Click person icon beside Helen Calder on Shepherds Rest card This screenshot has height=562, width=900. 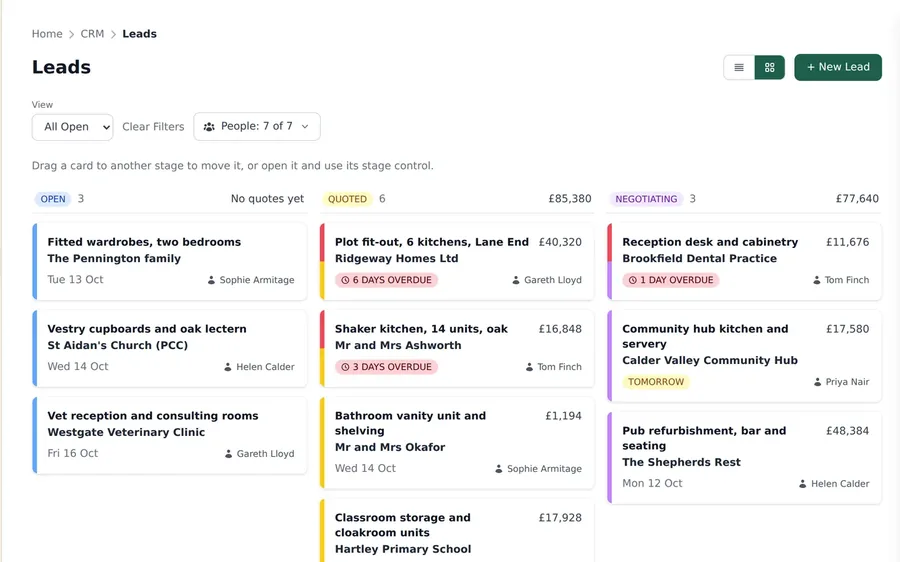(803, 484)
